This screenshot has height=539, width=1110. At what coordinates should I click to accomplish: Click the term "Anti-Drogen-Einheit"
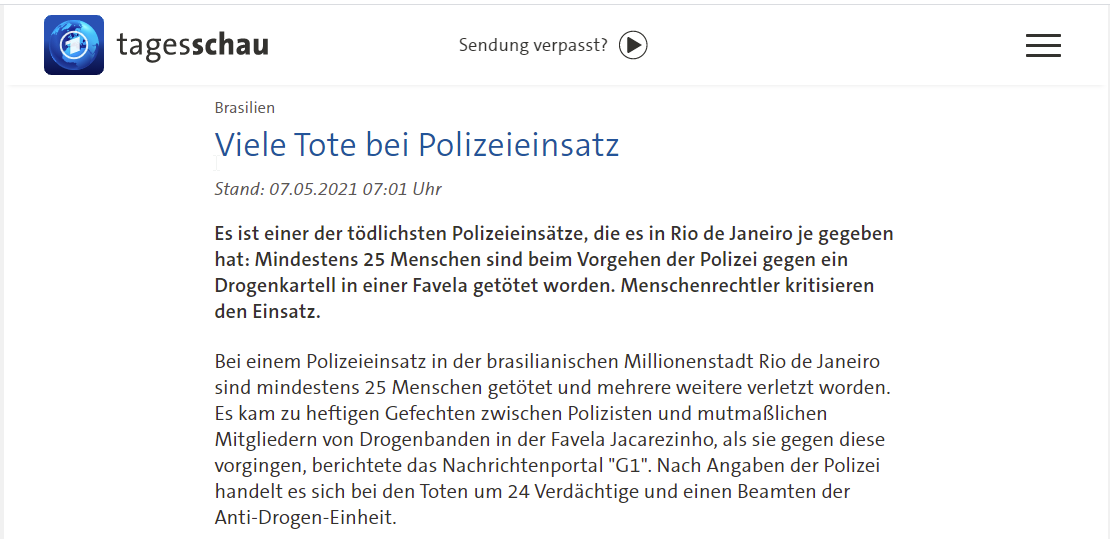[305, 518]
